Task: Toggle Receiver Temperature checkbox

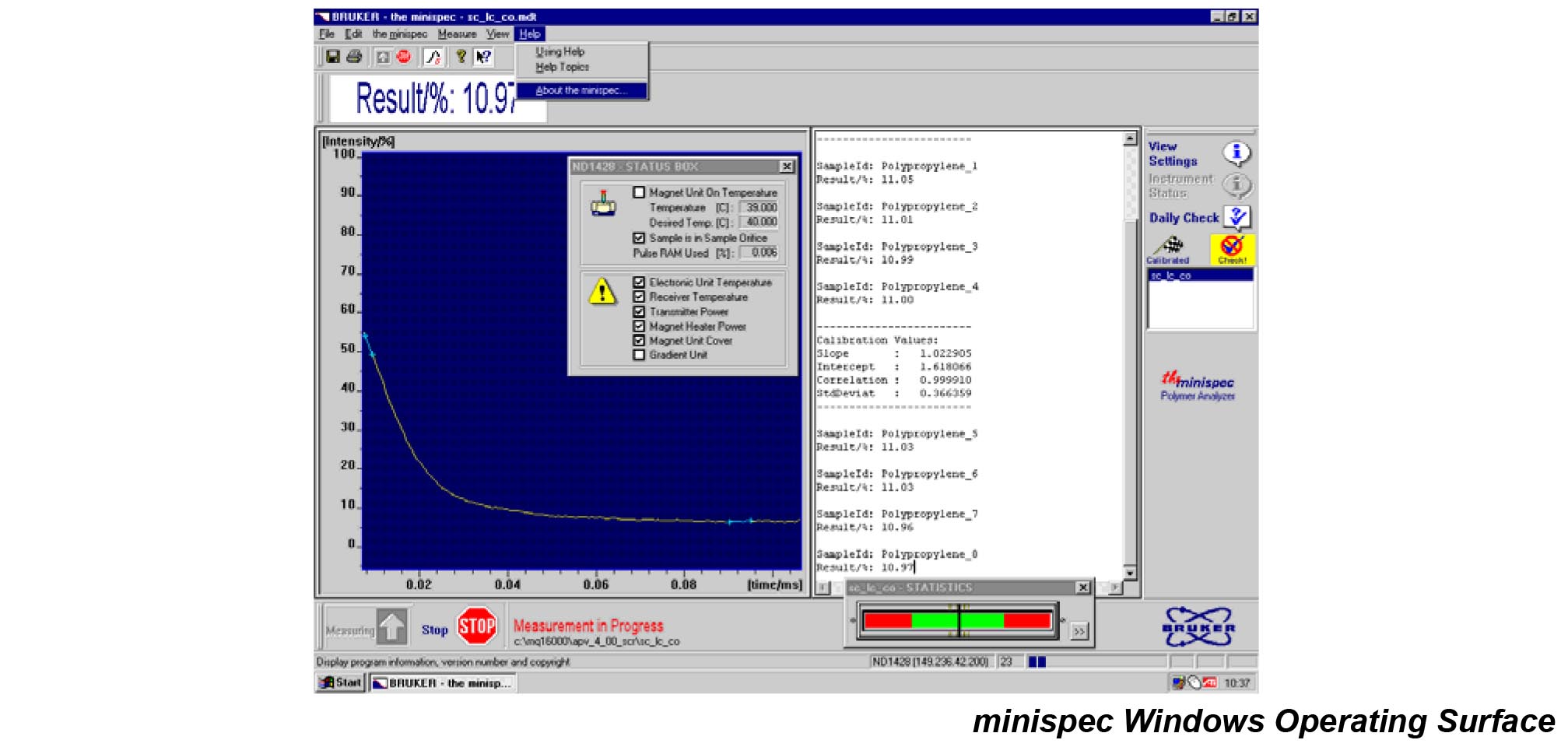Action: coord(639,297)
